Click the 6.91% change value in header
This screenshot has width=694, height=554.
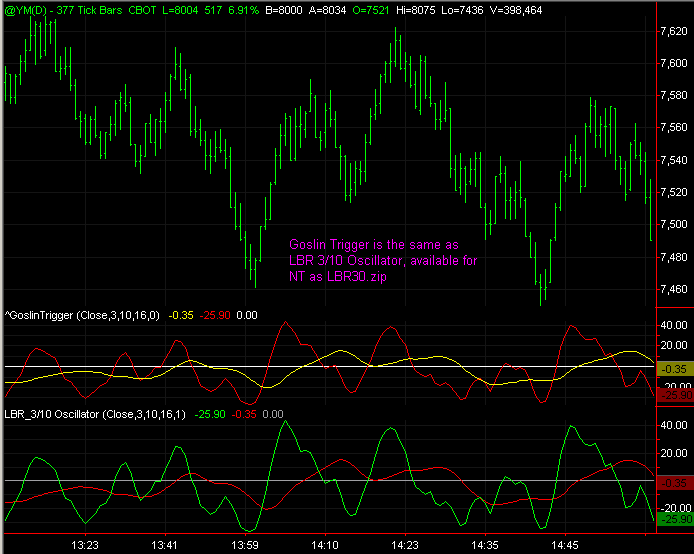coord(243,10)
